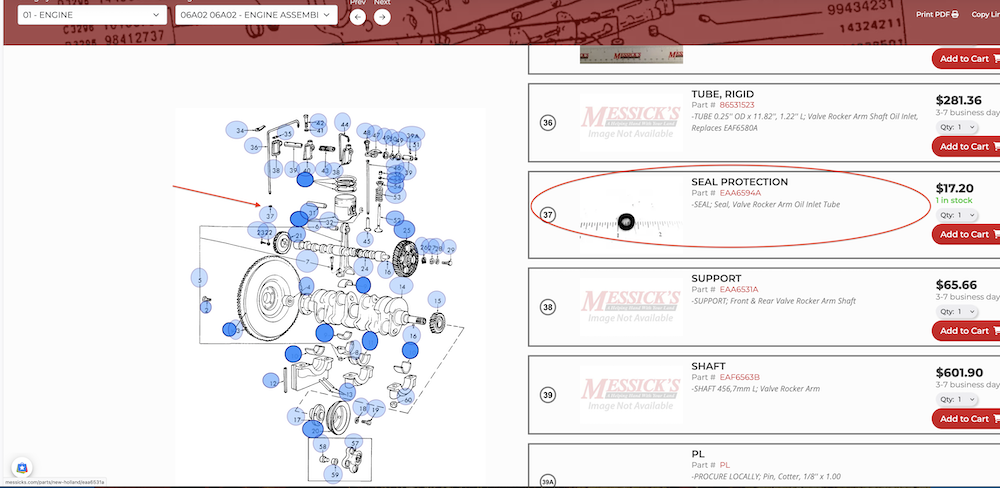The width and height of the screenshot is (1000, 488).
Task: Open the PL part number link
Action: 724,465
